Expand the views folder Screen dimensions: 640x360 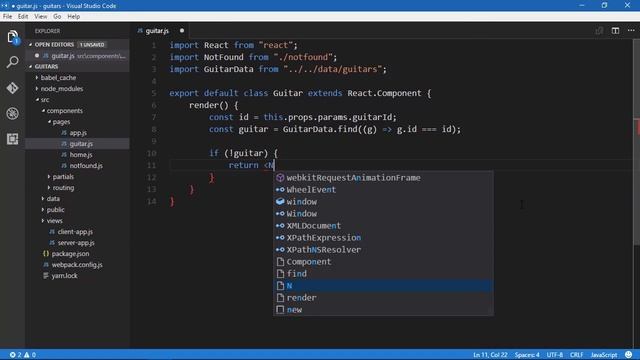54,221
